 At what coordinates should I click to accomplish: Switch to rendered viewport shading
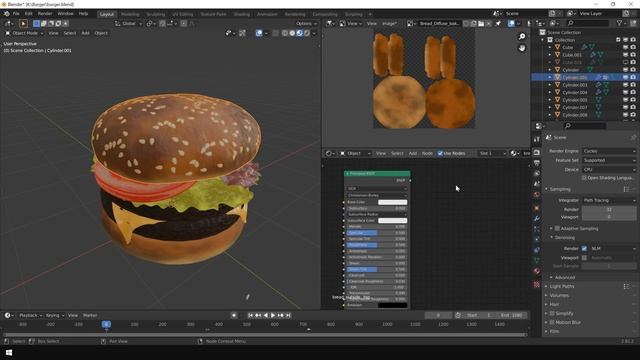307,33
